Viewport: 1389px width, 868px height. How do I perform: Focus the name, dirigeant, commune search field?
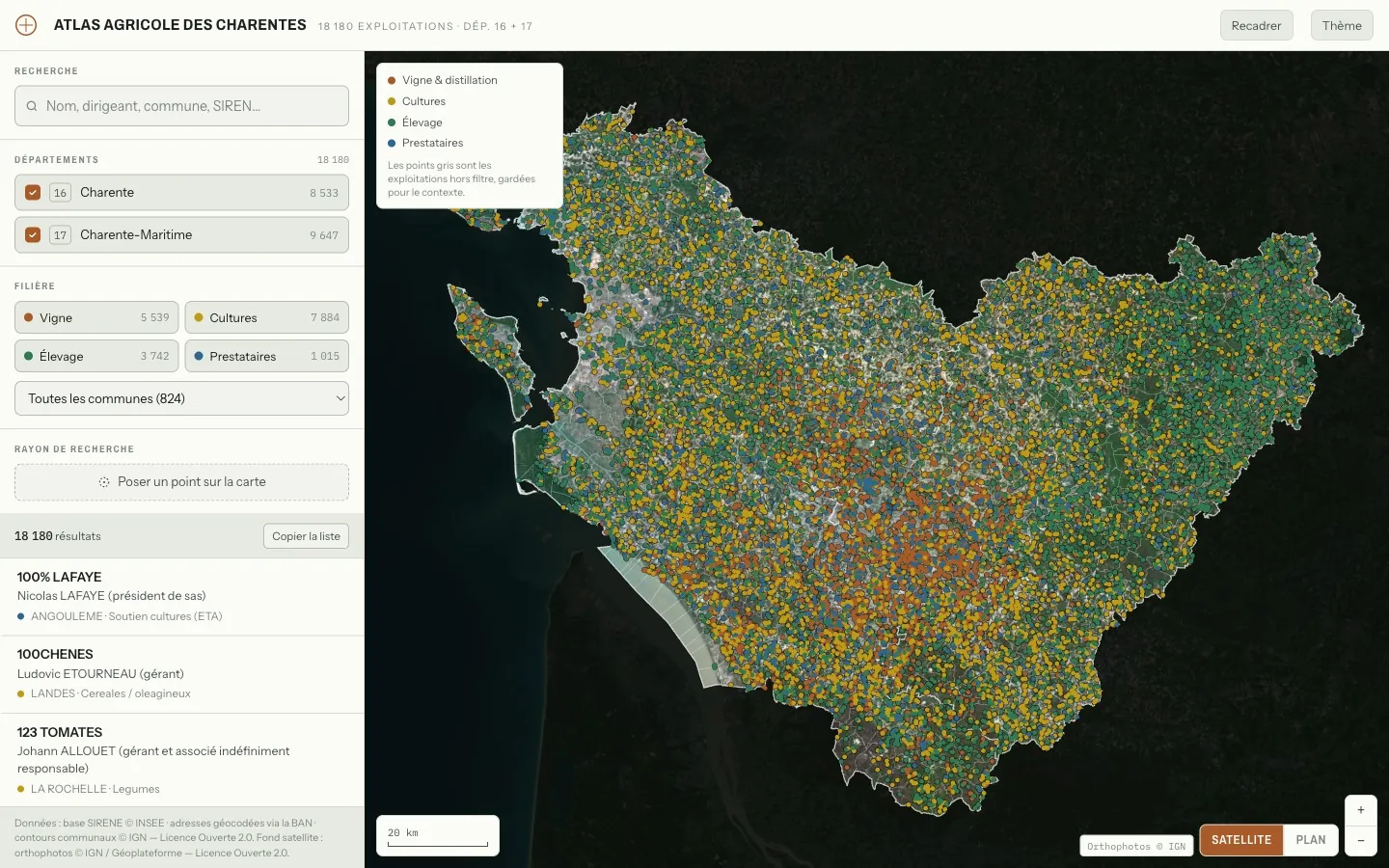(181, 106)
